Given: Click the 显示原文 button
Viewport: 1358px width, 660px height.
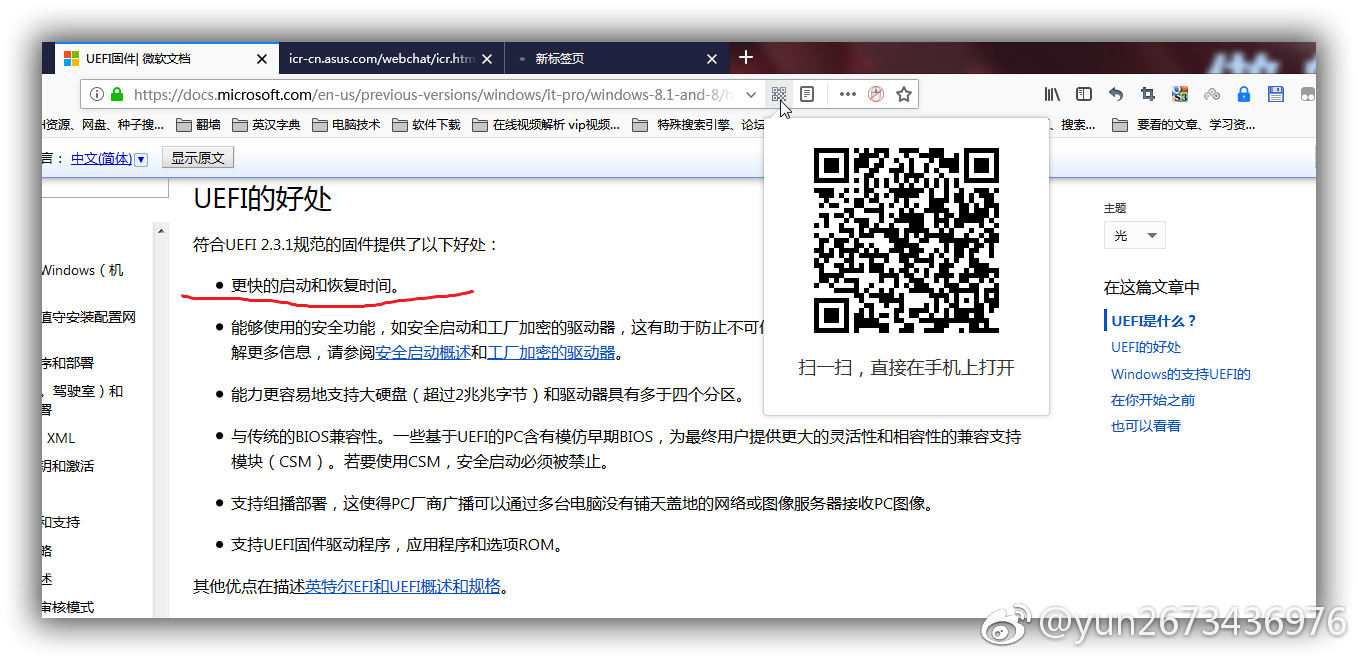Looking at the screenshot, I should click(x=198, y=158).
